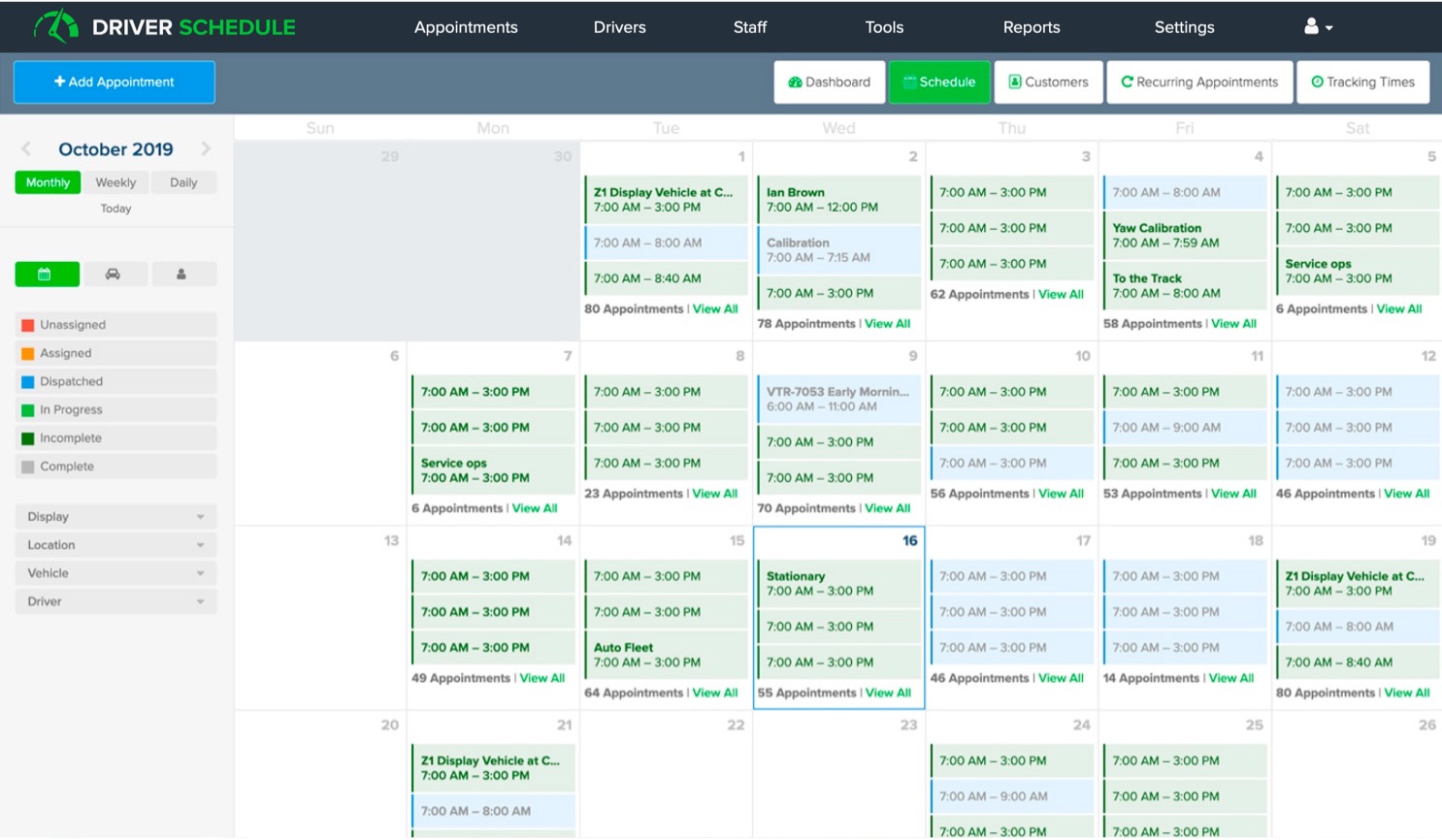Toggle the Unassigned status filter
1442x840 pixels.
(115, 325)
